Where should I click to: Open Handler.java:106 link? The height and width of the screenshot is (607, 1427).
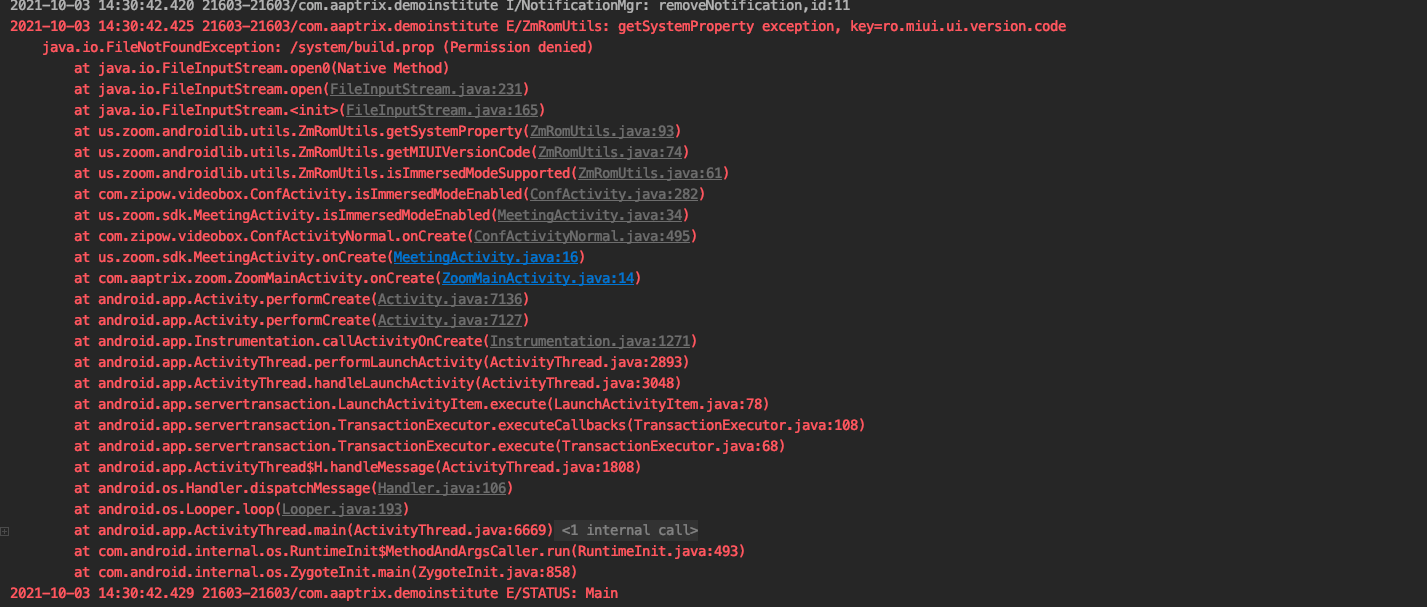(x=442, y=488)
